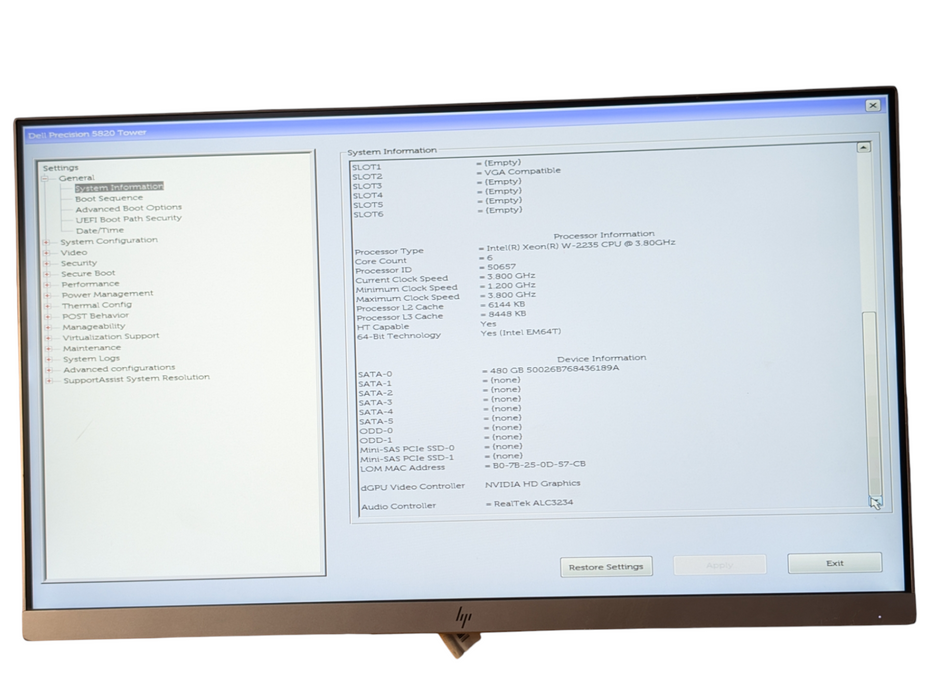Click the HT Capable Yes value
The height and width of the screenshot is (700, 930).
click(x=488, y=324)
